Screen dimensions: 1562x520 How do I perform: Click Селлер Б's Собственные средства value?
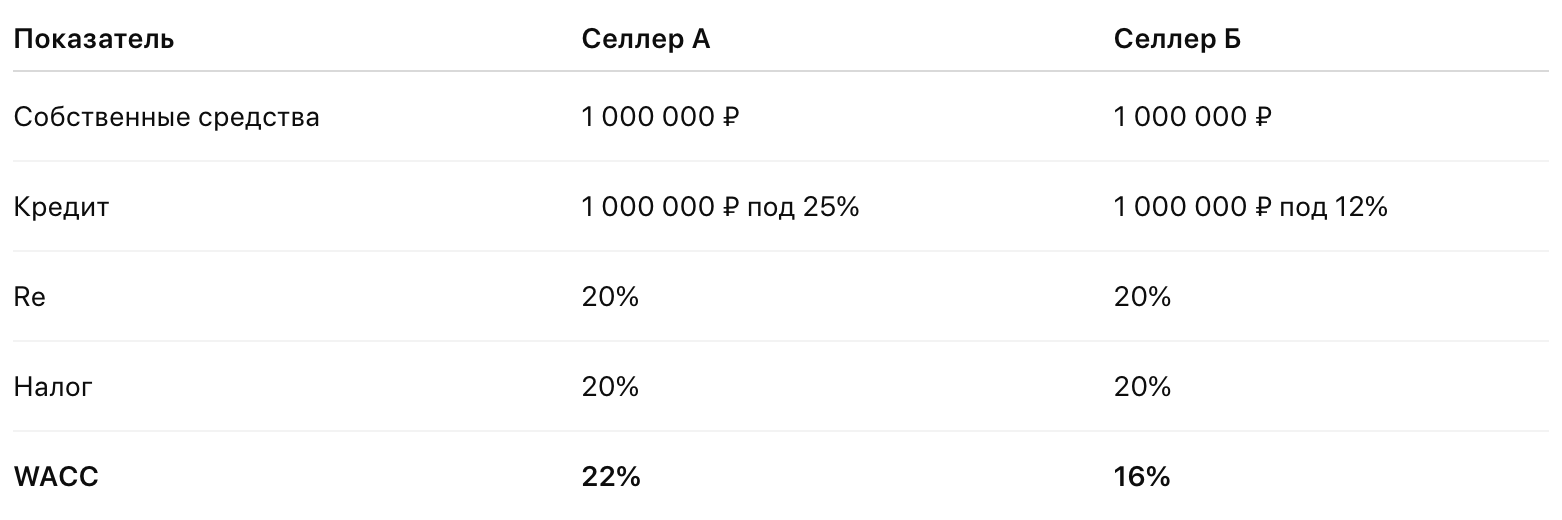click(1192, 117)
